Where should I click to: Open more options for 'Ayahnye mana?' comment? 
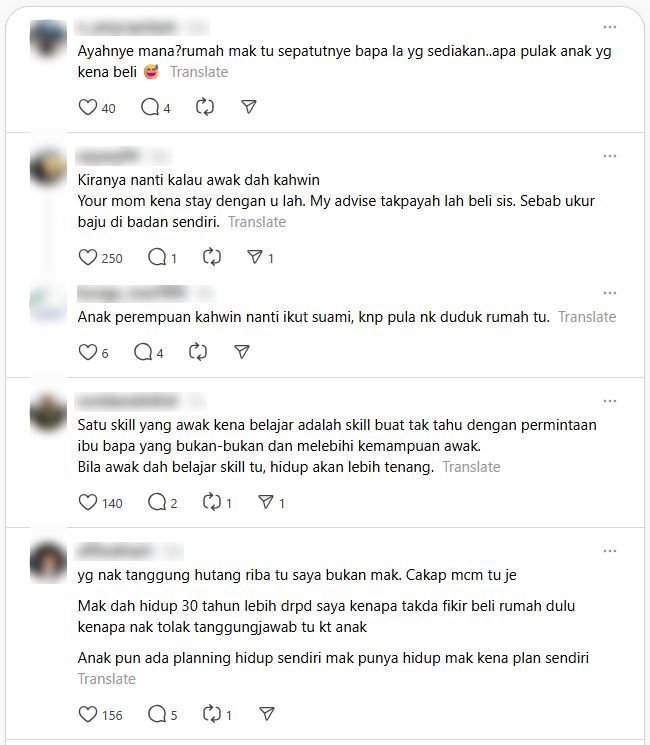[x=610, y=27]
